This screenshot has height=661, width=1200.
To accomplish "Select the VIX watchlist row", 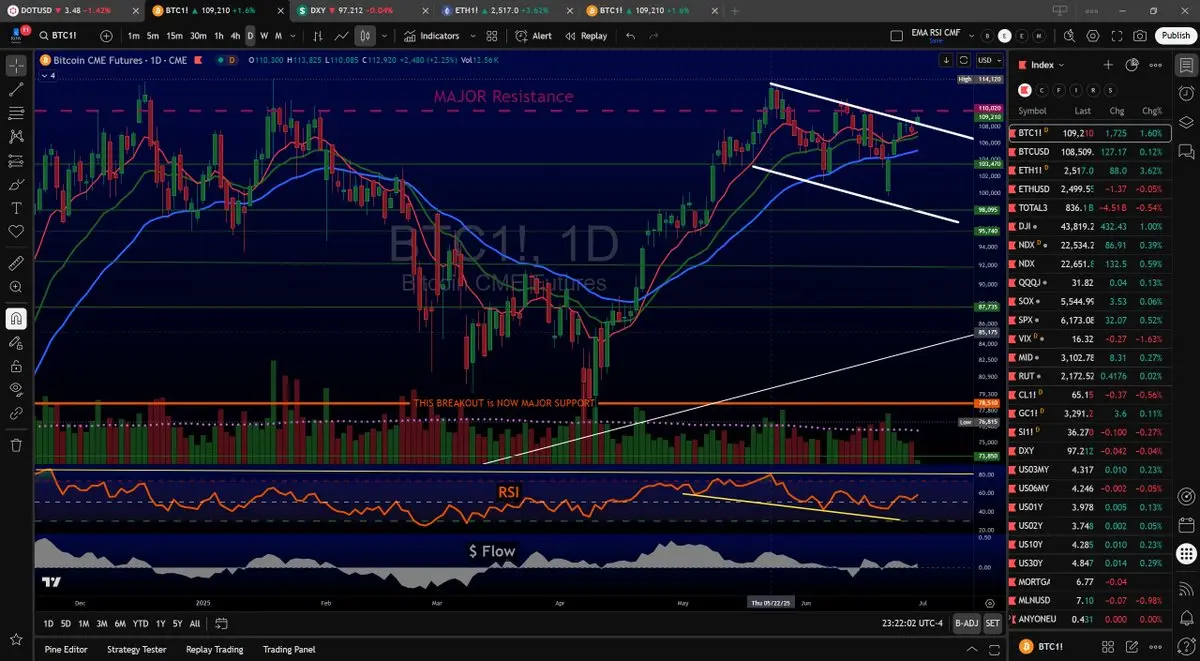I will [x=1089, y=339].
